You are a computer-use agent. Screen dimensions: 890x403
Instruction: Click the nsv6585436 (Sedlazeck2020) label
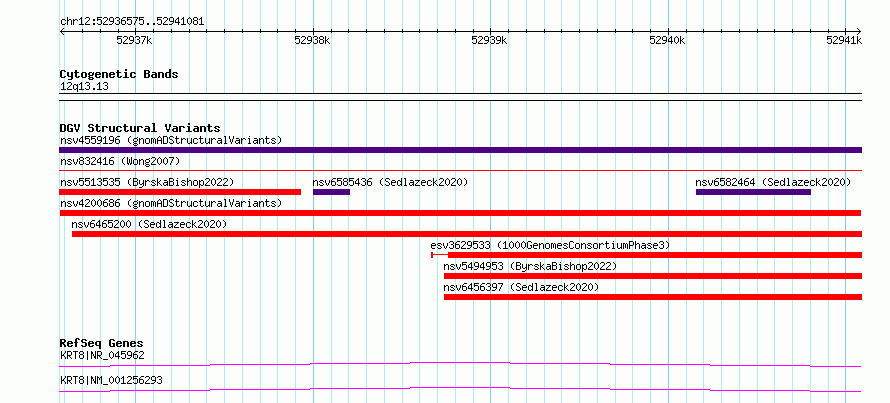[x=390, y=182]
